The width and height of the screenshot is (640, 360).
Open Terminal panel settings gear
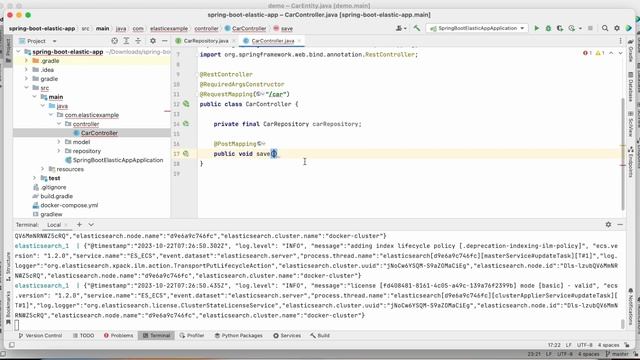[x=608, y=224]
